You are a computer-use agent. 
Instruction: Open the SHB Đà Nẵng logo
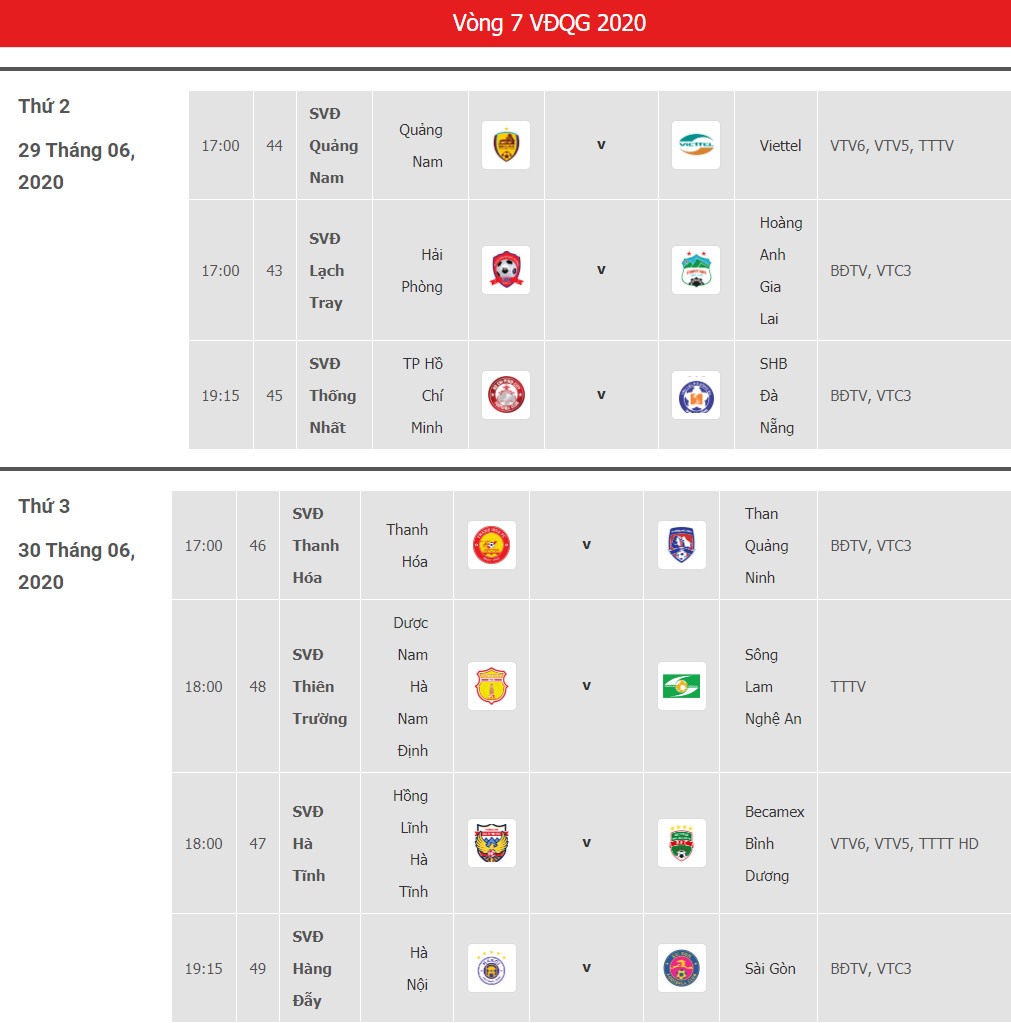pos(695,395)
